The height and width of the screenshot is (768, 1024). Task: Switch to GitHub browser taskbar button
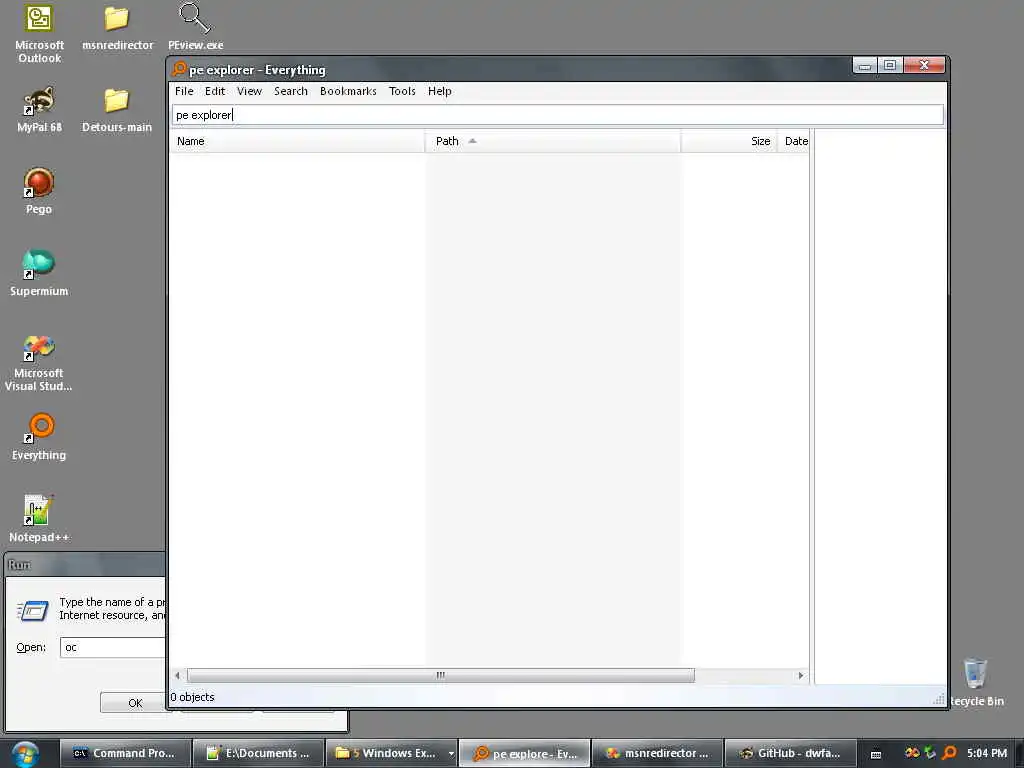(791, 754)
